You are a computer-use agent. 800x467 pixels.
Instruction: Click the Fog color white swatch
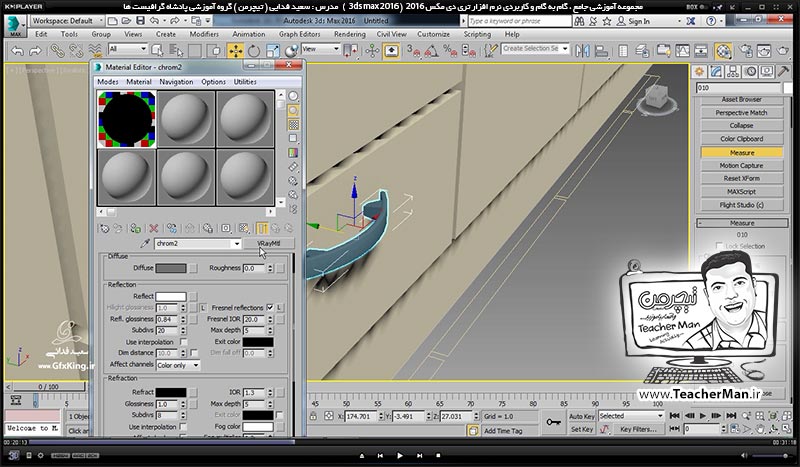(x=258, y=426)
